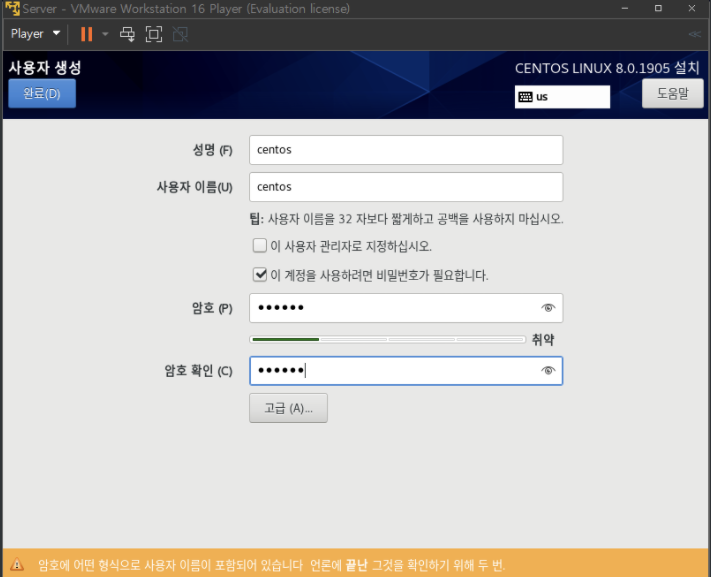Open the 고급 (A)... advanced settings

pos(288,408)
